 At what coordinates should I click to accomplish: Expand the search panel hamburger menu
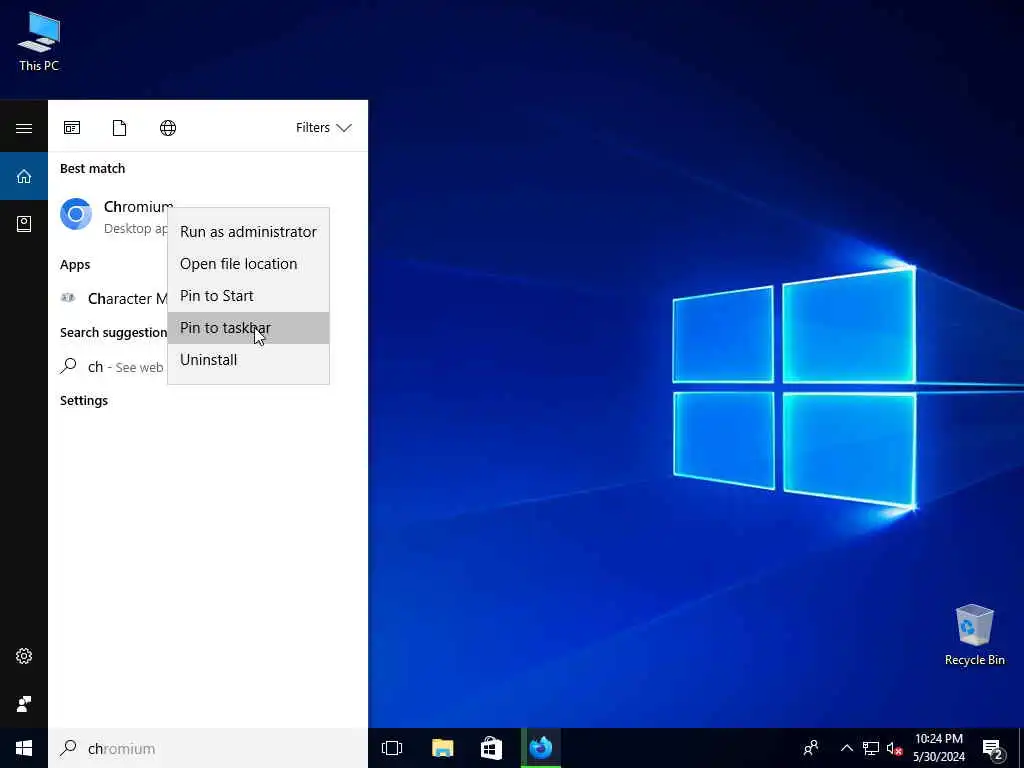click(24, 128)
